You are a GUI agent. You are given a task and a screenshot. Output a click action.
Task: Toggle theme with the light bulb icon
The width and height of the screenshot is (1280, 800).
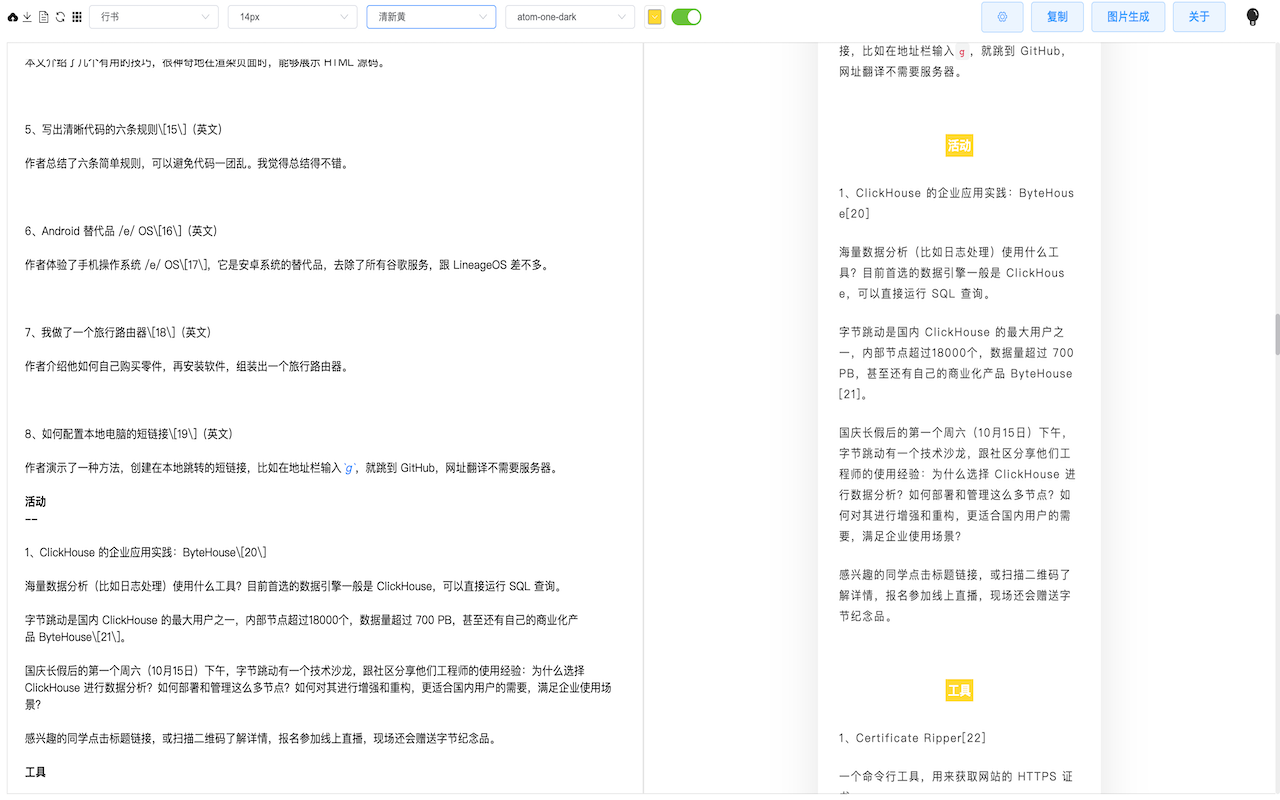[1251, 17]
